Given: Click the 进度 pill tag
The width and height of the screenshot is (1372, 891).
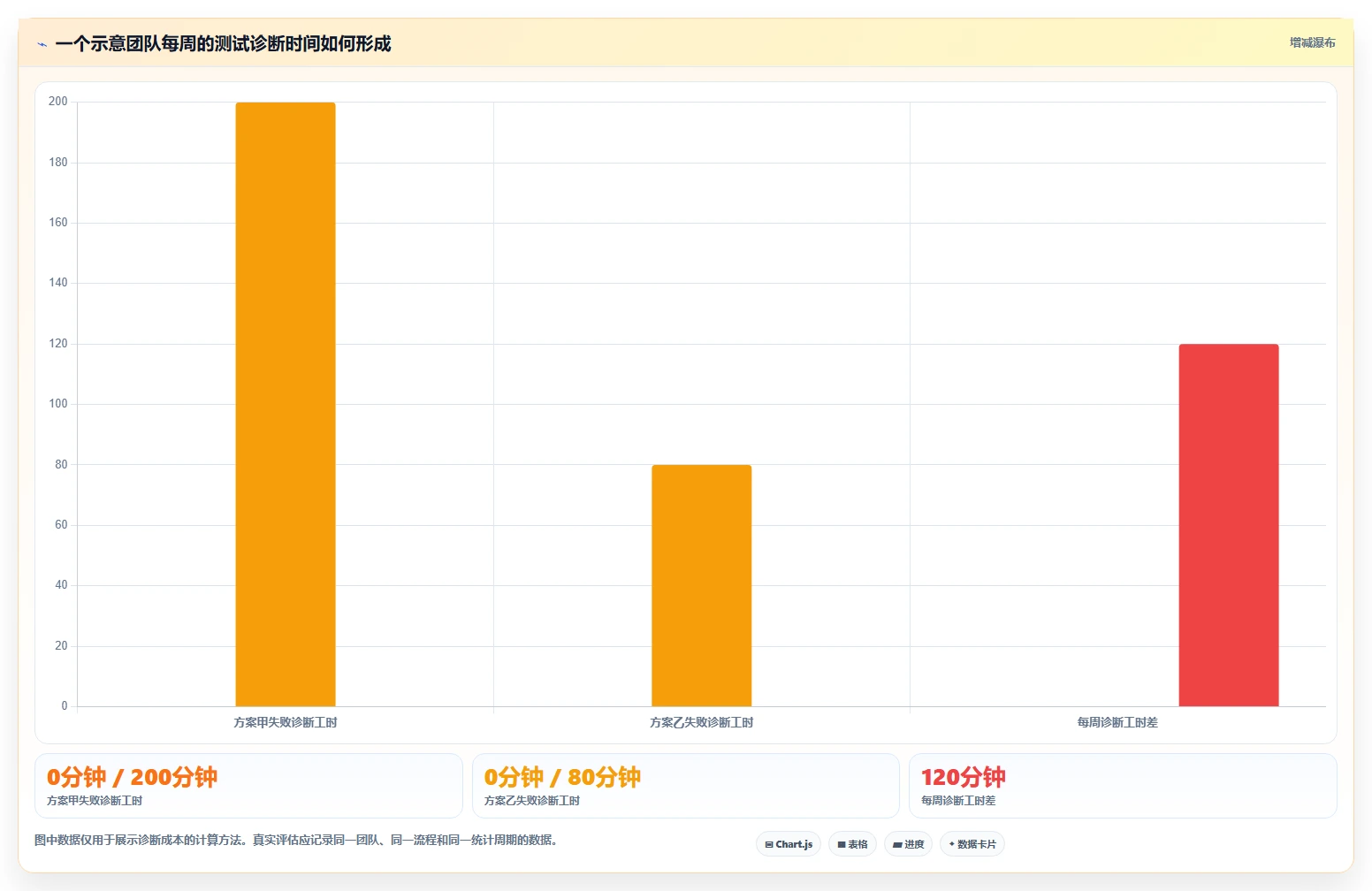Looking at the screenshot, I should 908,844.
